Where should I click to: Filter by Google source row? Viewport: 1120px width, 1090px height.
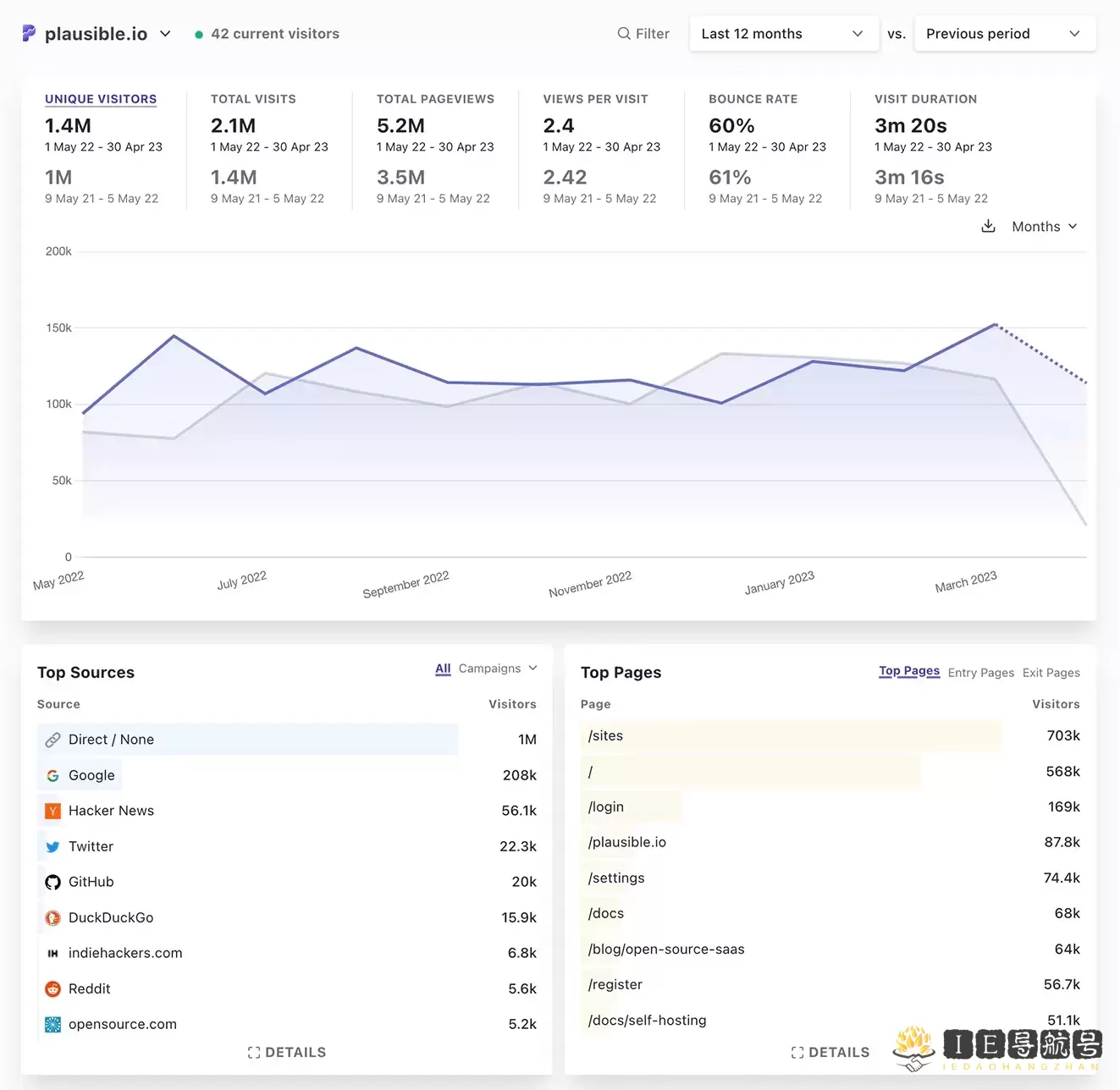(91, 775)
